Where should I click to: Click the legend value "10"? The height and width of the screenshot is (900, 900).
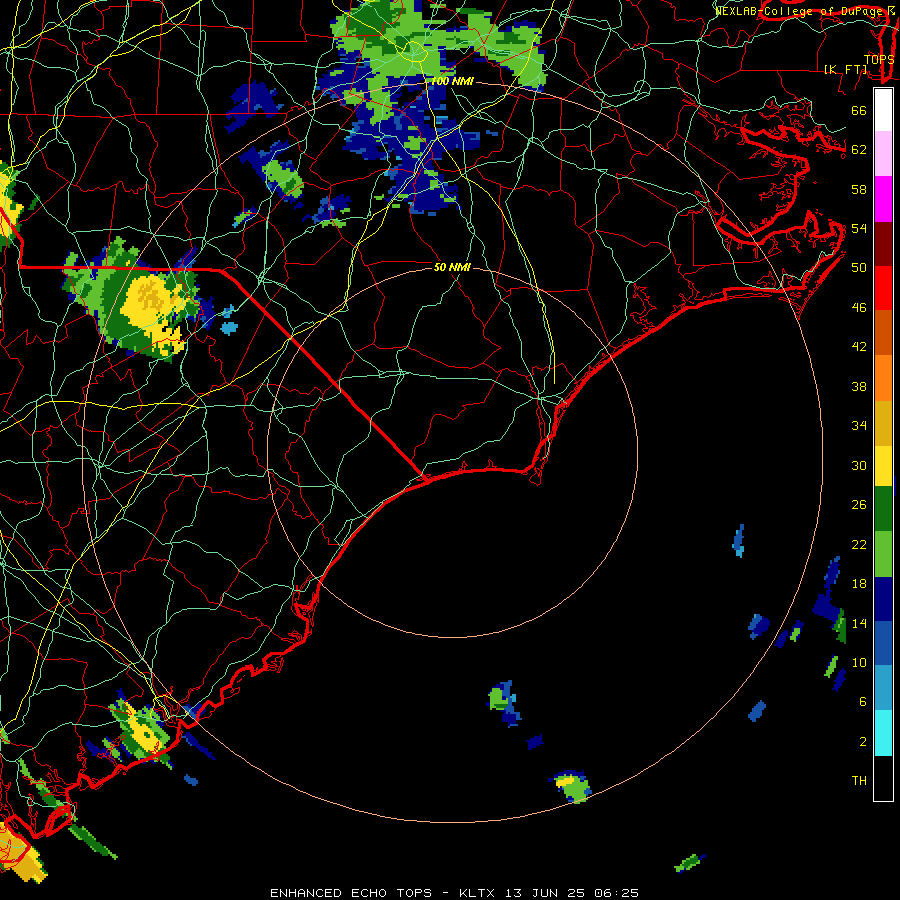(859, 662)
